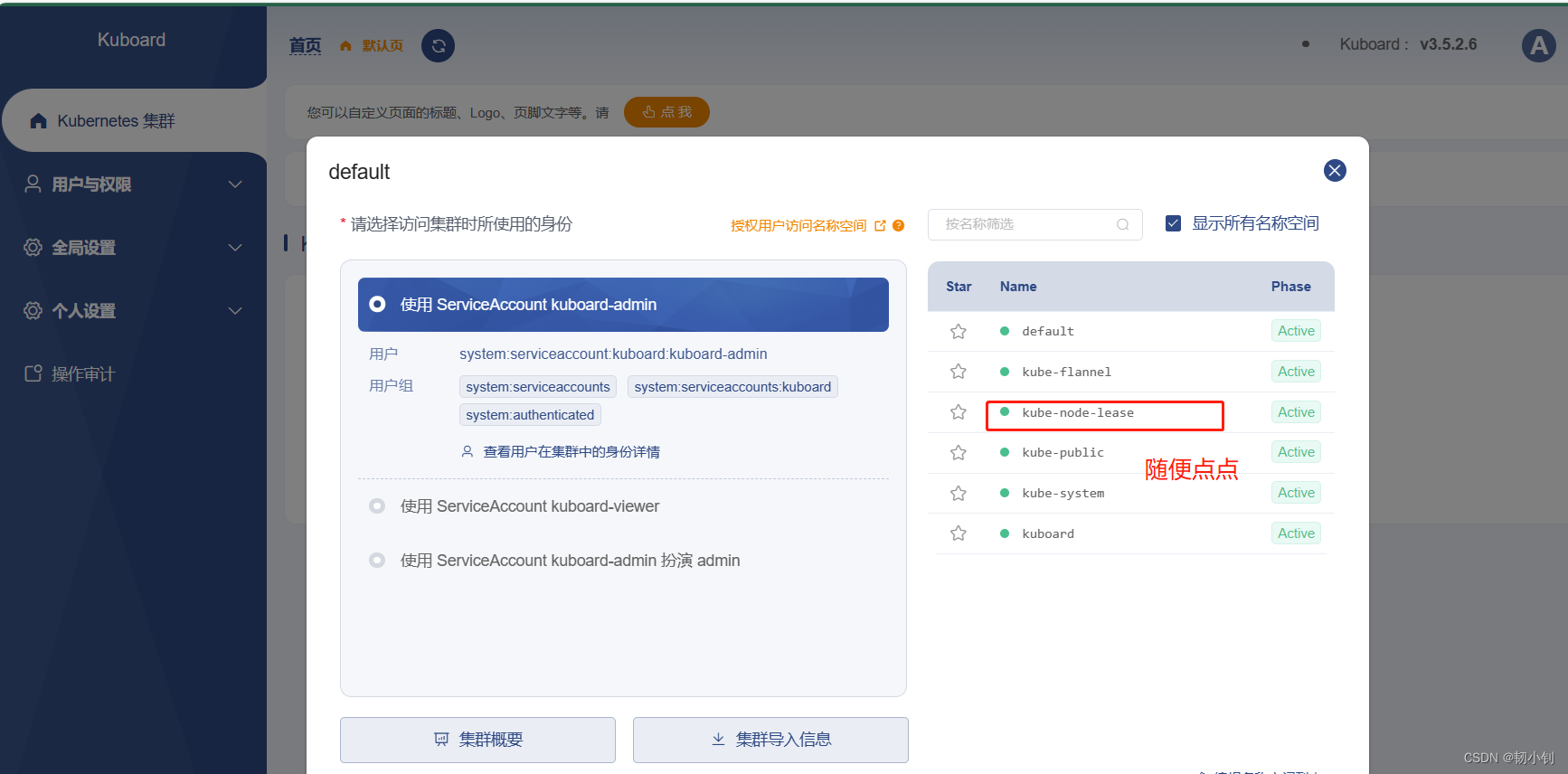Toggle 显示所有名称空间 checkbox

[1173, 223]
